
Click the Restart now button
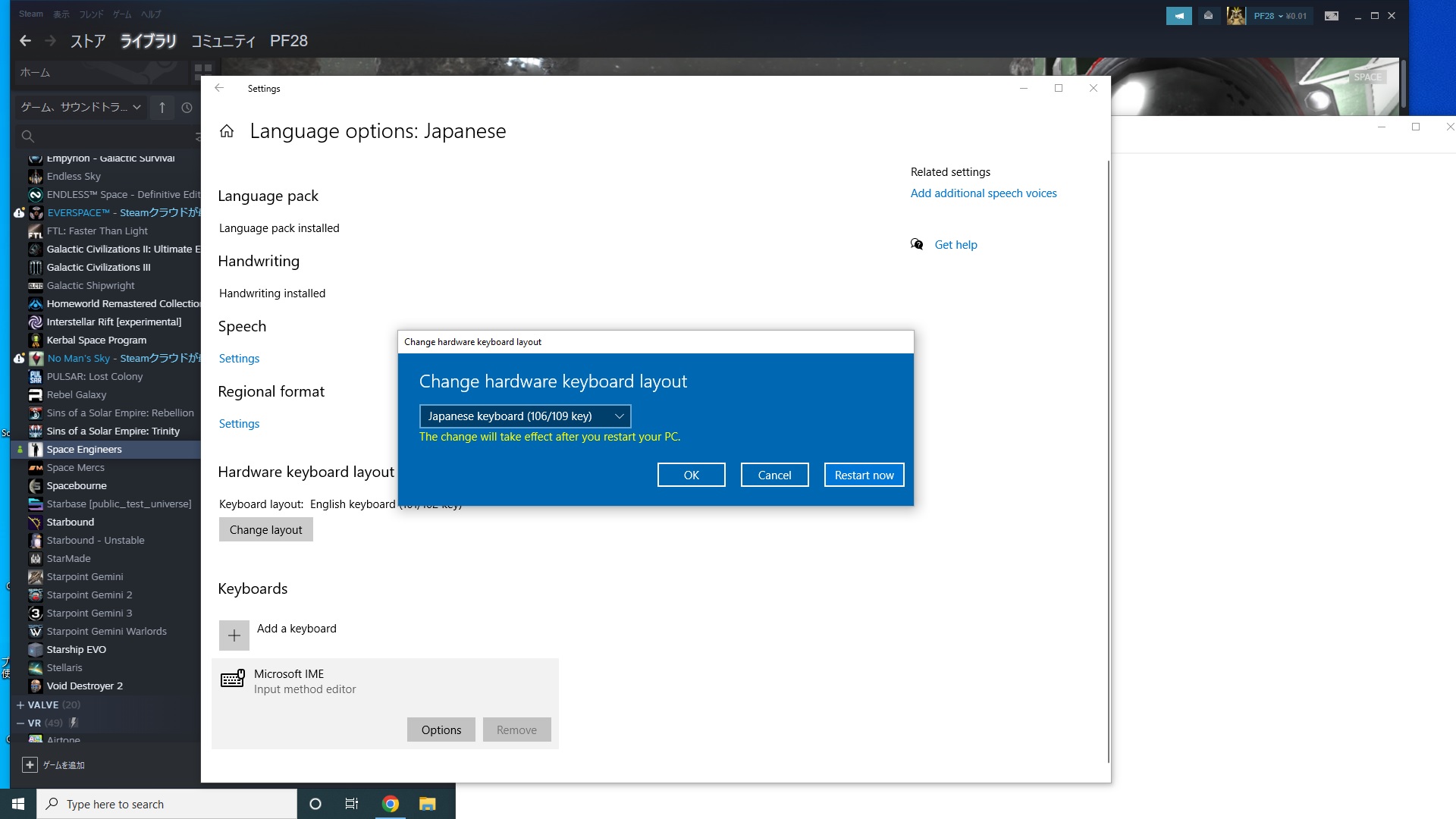tap(864, 475)
